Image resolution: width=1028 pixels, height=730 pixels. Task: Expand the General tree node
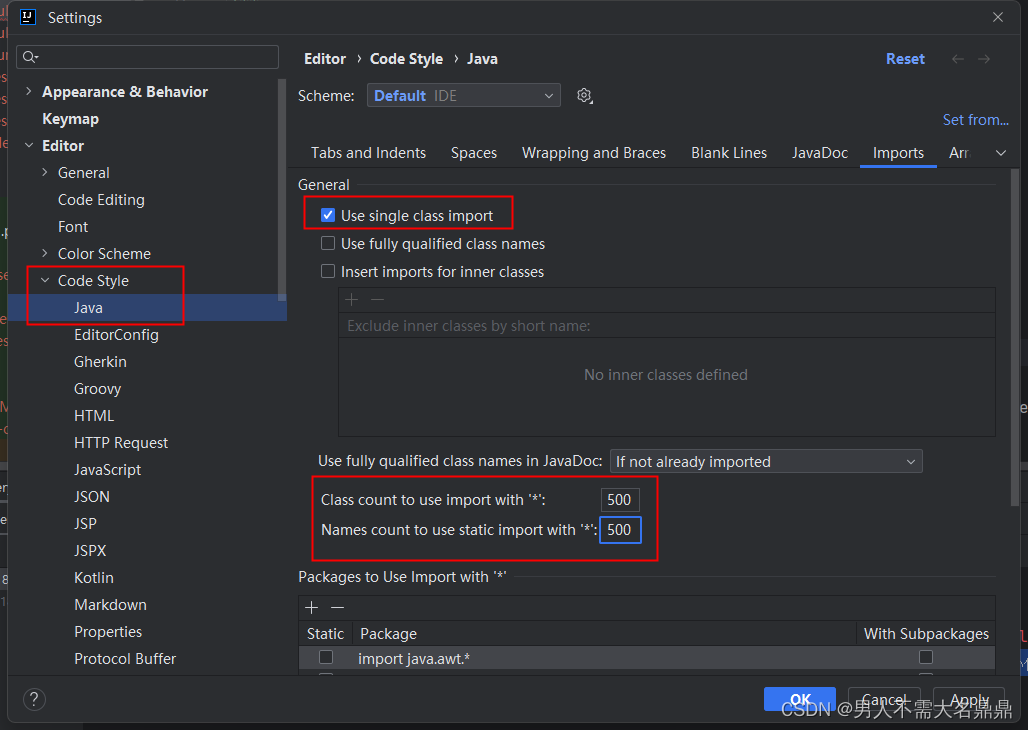point(45,172)
